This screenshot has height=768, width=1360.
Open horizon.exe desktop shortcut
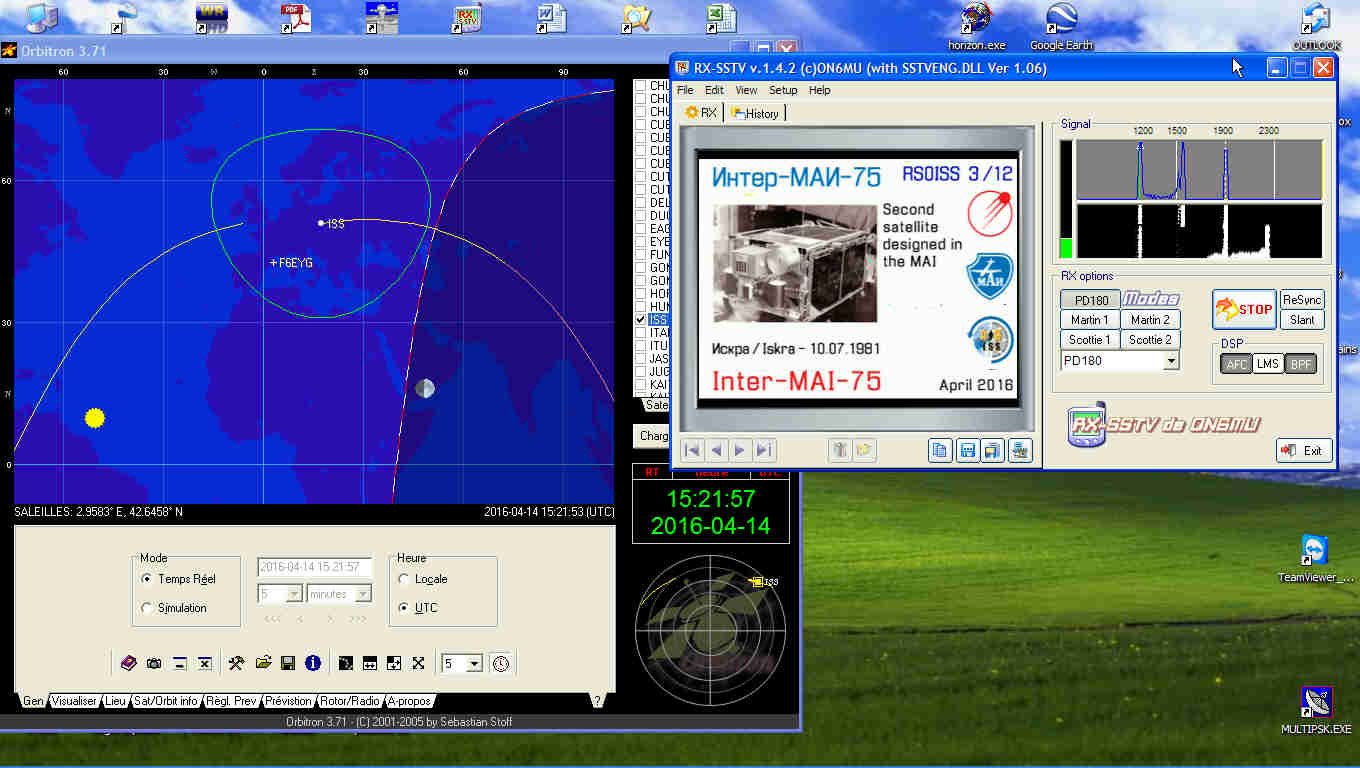pos(977,26)
